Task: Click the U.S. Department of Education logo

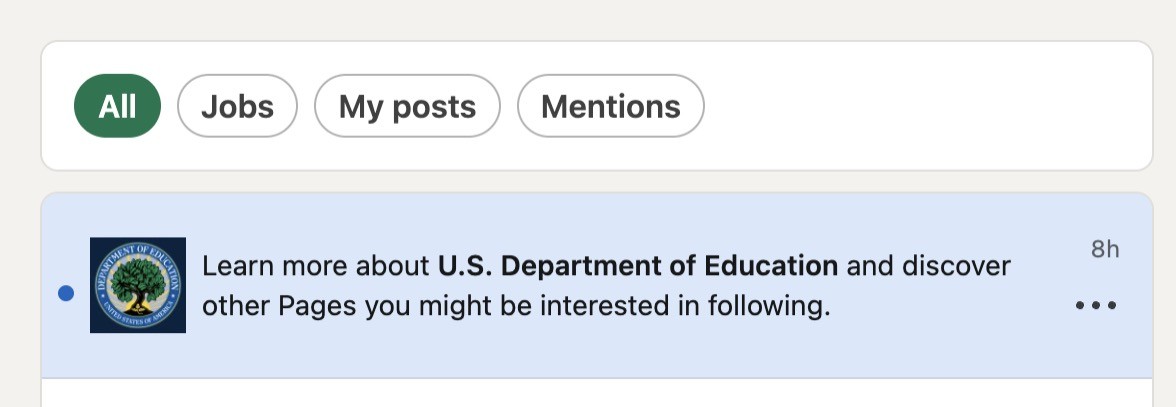Action: click(138, 285)
